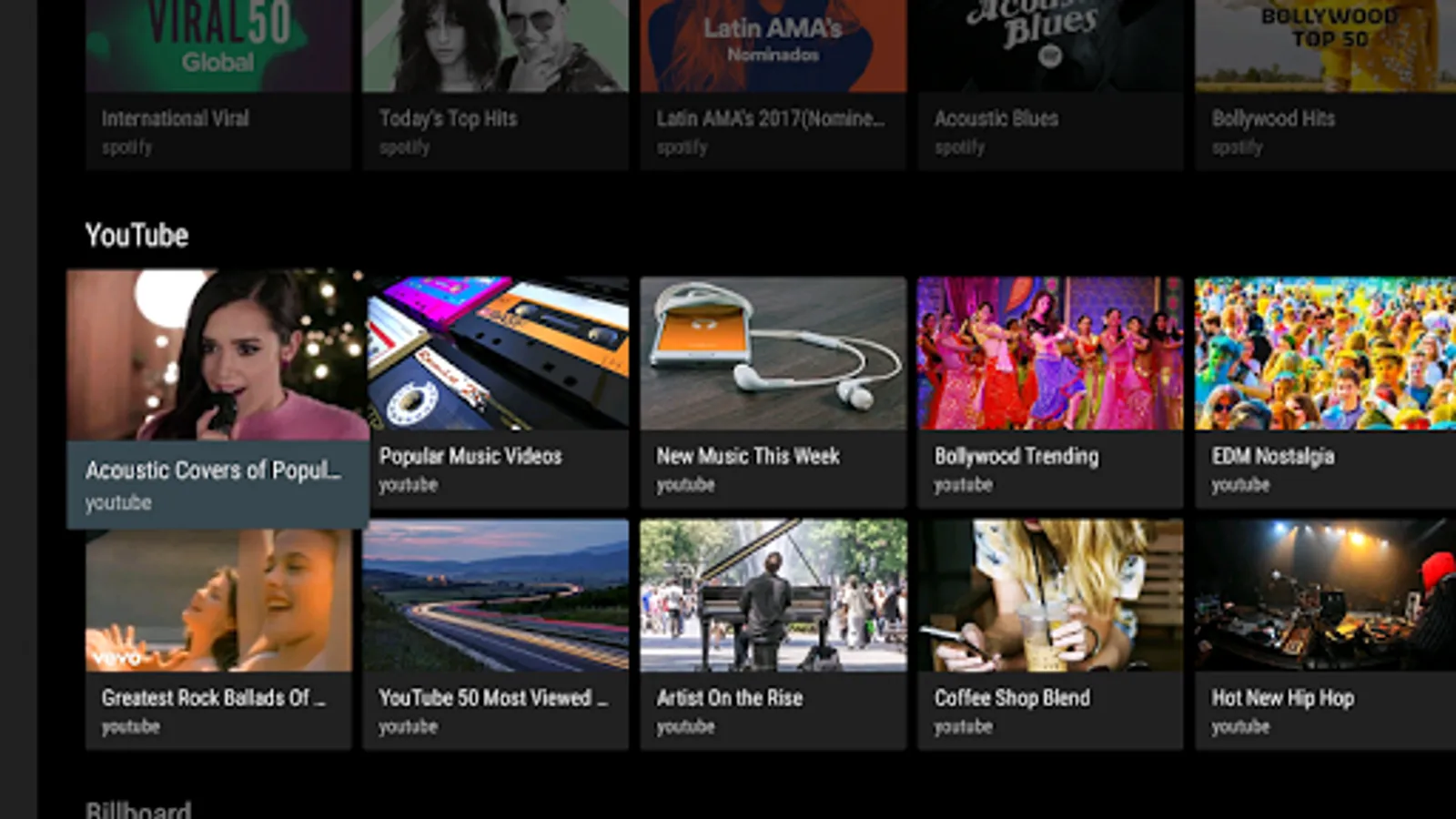1456x819 pixels.
Task: Open the Bollywood Top 50 cover image
Action: point(1326,45)
